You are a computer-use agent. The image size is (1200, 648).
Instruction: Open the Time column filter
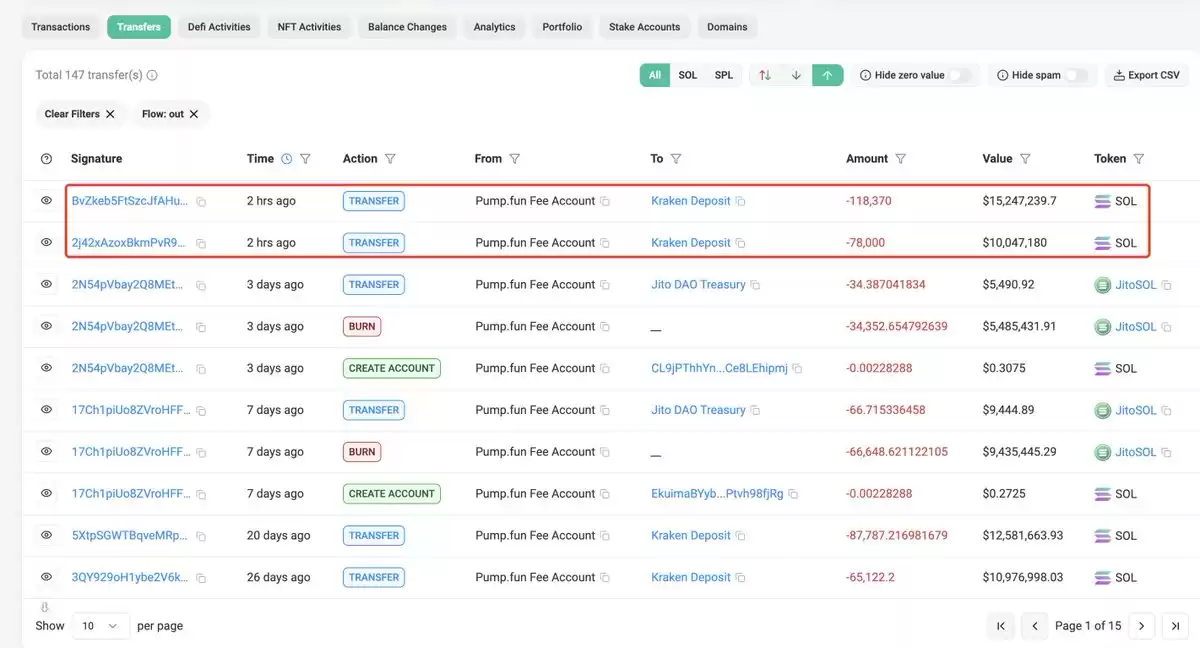pyautogui.click(x=306, y=159)
